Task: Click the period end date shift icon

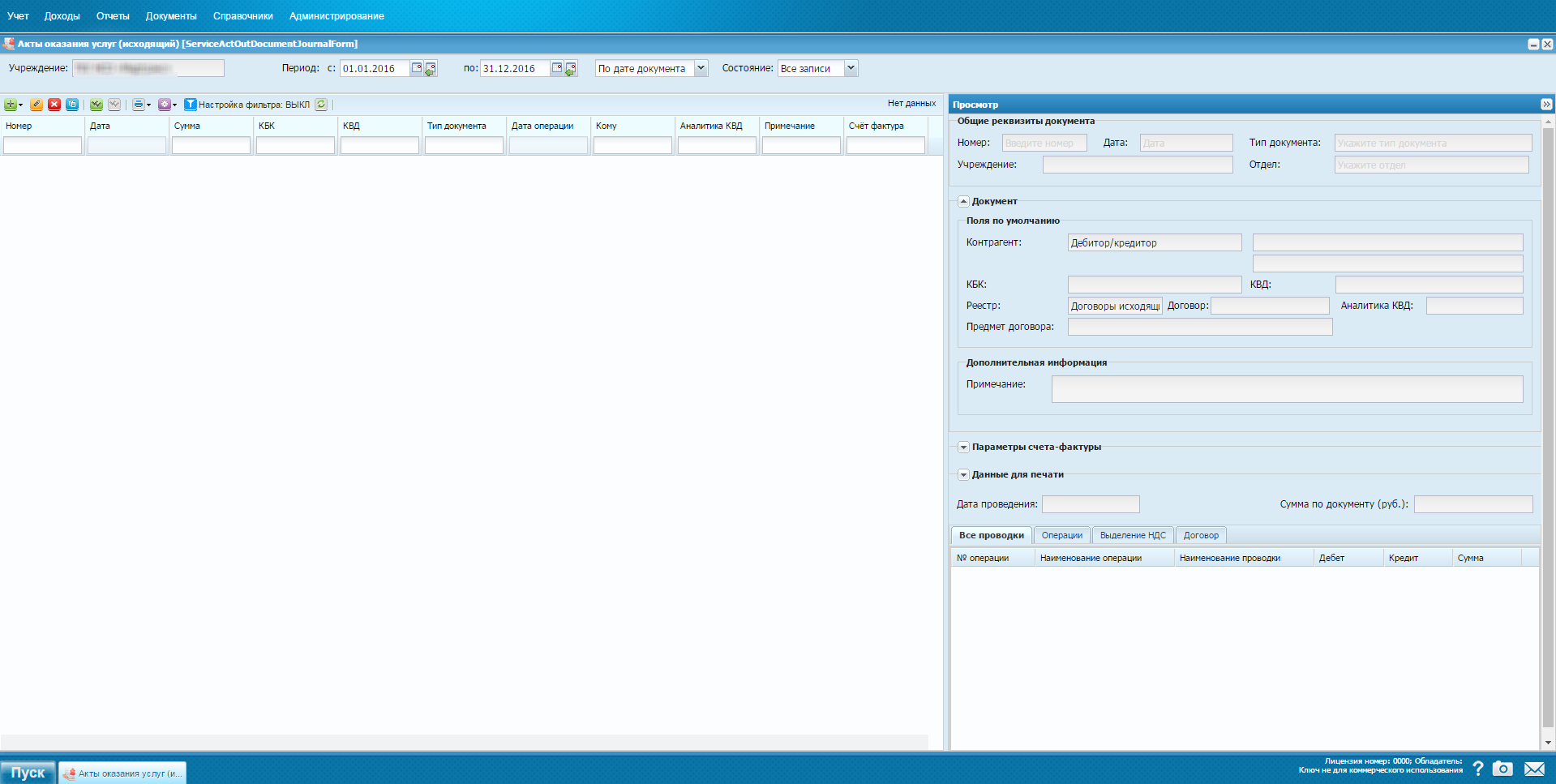Action: [x=571, y=69]
